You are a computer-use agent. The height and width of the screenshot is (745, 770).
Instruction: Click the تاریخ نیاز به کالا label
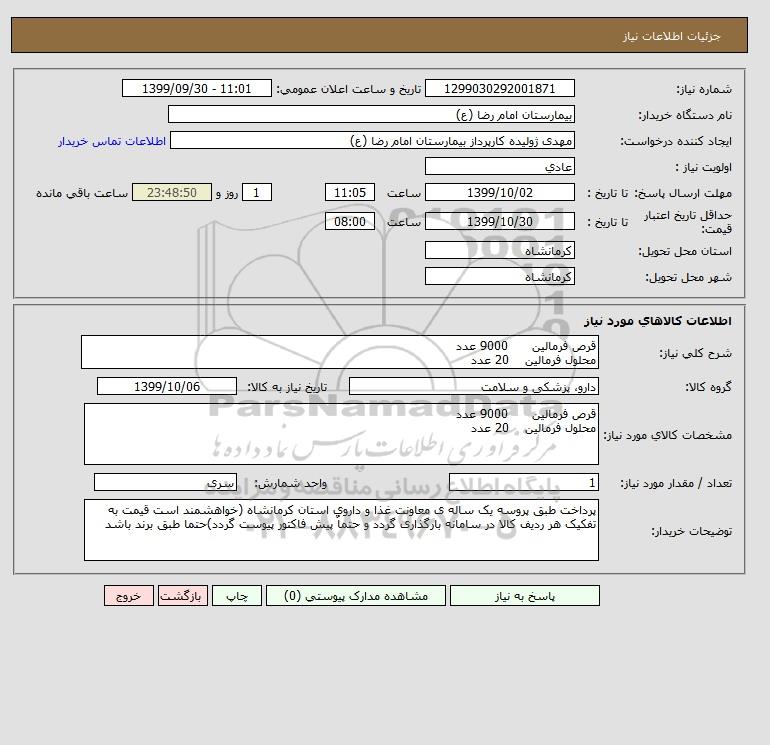[x=287, y=387]
